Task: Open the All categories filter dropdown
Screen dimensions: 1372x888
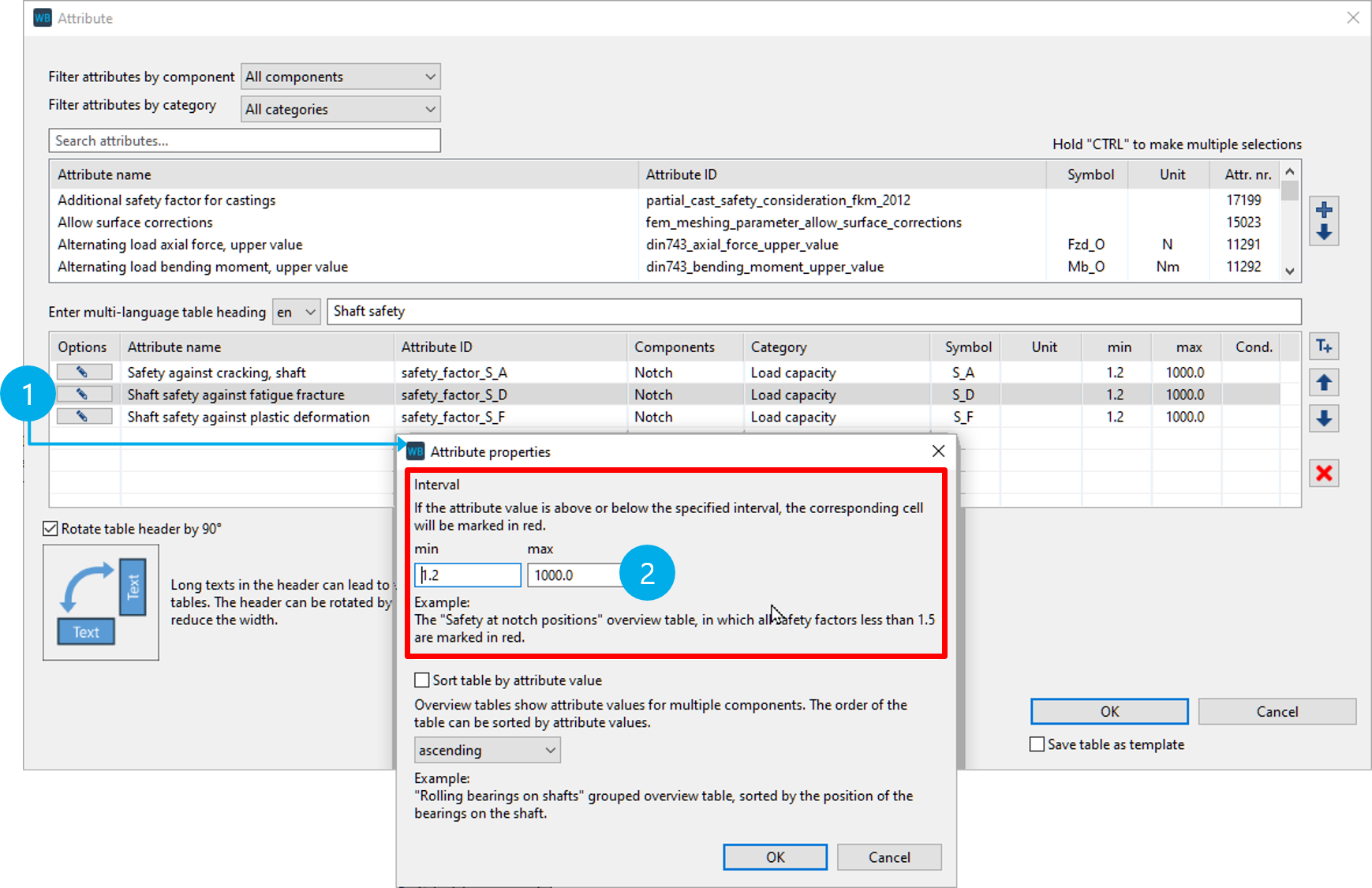Action: (x=340, y=109)
